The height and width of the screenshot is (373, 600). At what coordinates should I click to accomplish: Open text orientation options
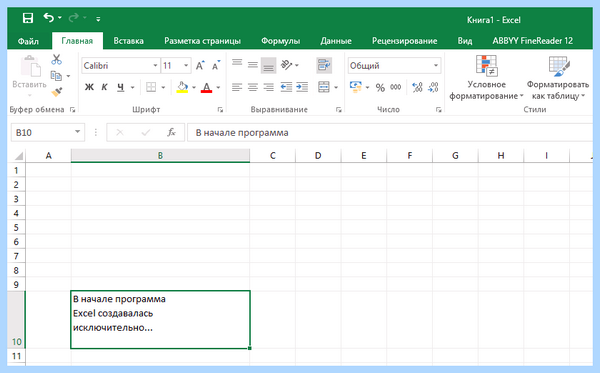point(289,65)
